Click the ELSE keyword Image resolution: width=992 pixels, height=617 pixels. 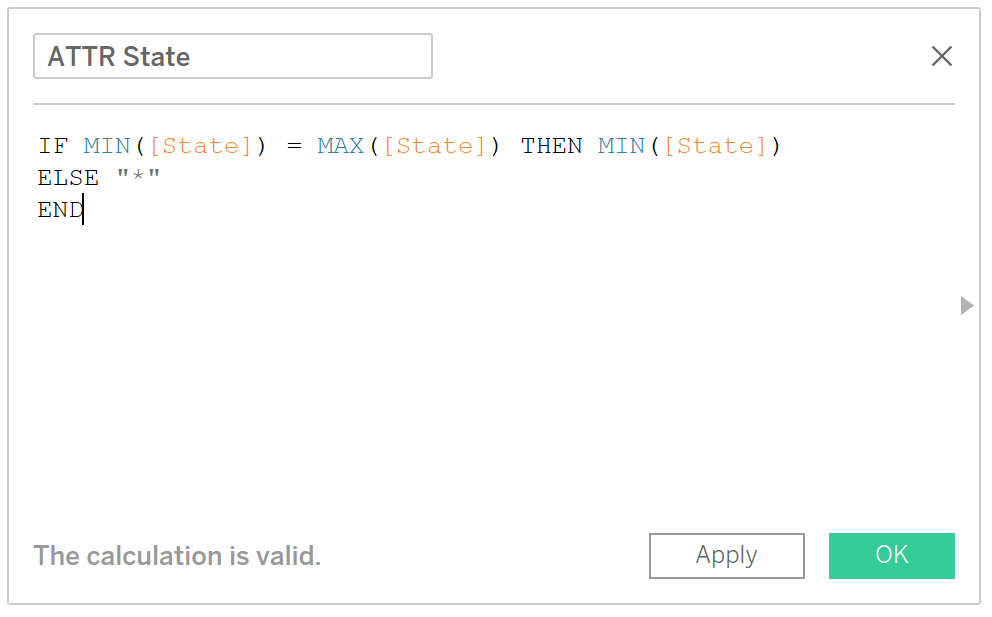(68, 178)
